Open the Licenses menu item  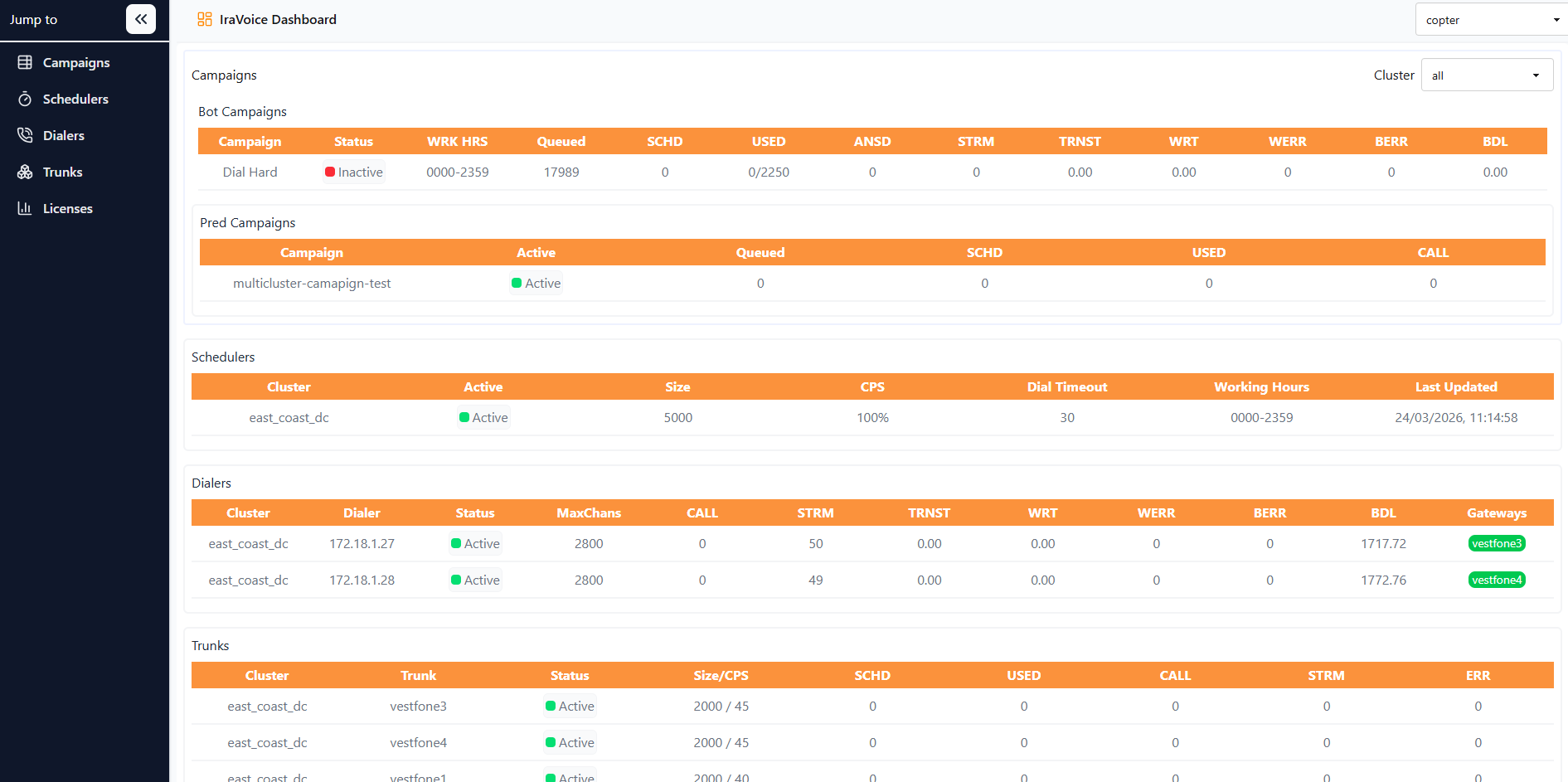click(x=68, y=208)
